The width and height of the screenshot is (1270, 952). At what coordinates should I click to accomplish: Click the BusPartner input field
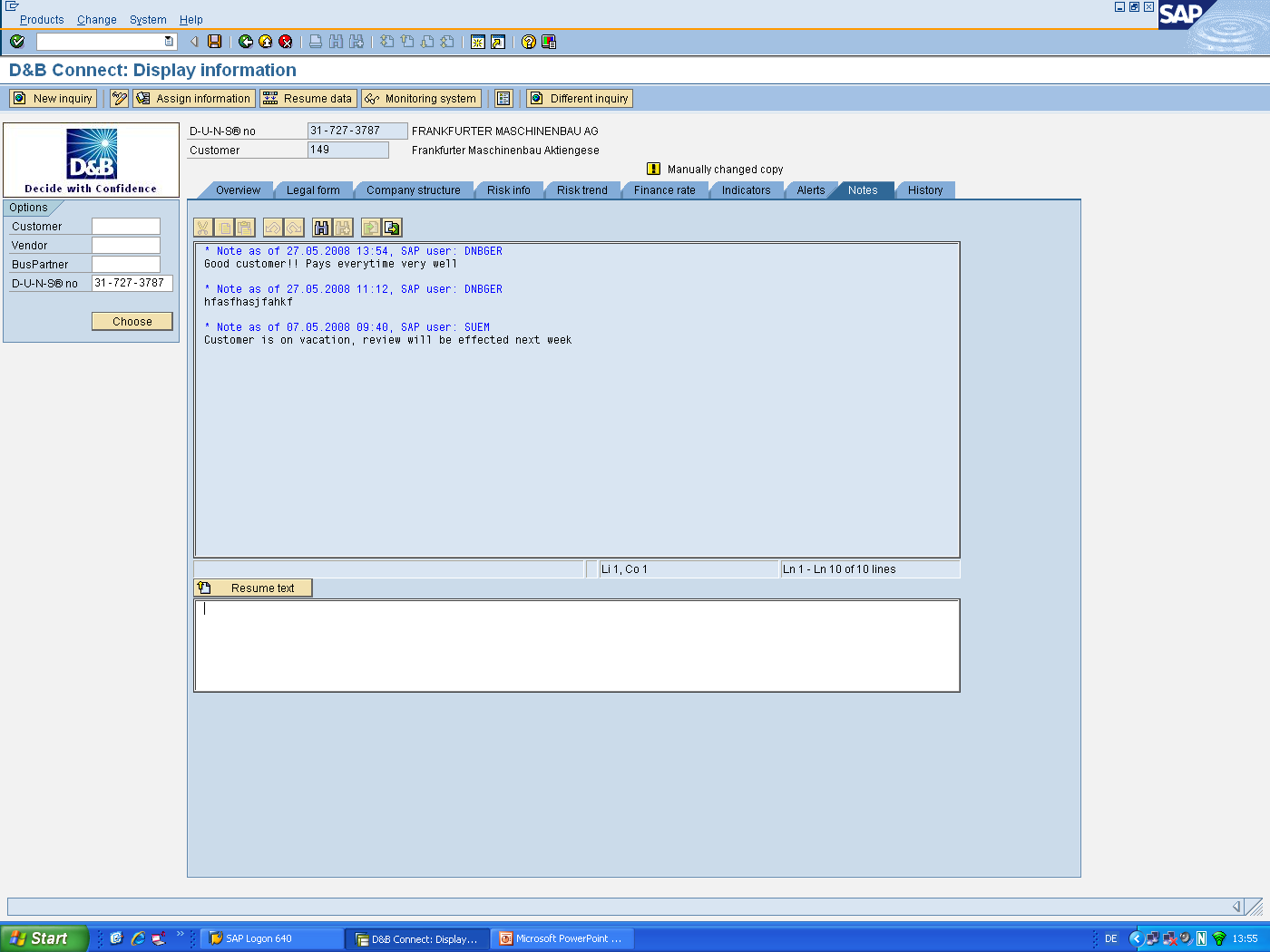coord(126,265)
